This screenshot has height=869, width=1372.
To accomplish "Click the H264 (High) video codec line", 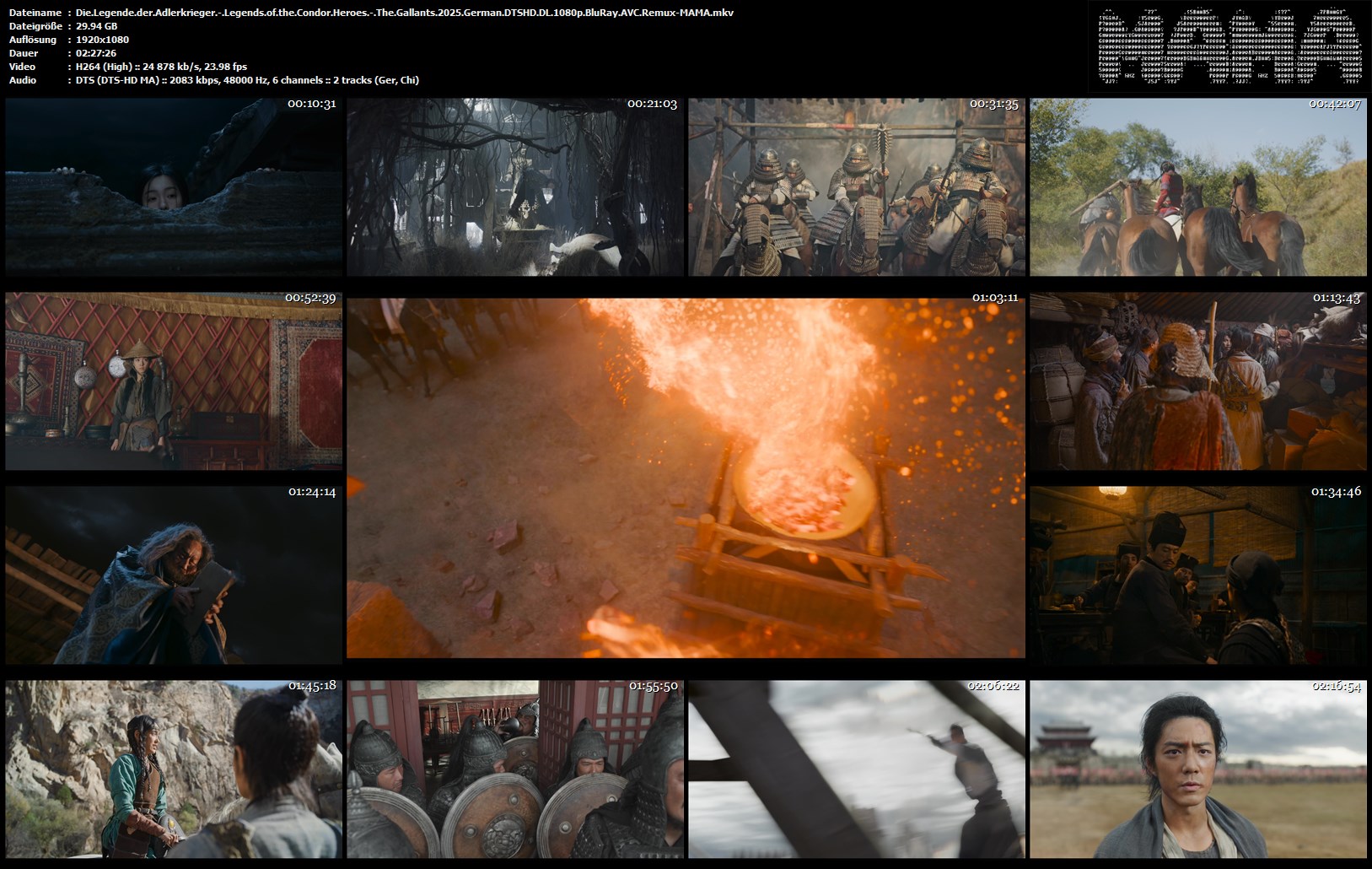I will click(x=162, y=67).
